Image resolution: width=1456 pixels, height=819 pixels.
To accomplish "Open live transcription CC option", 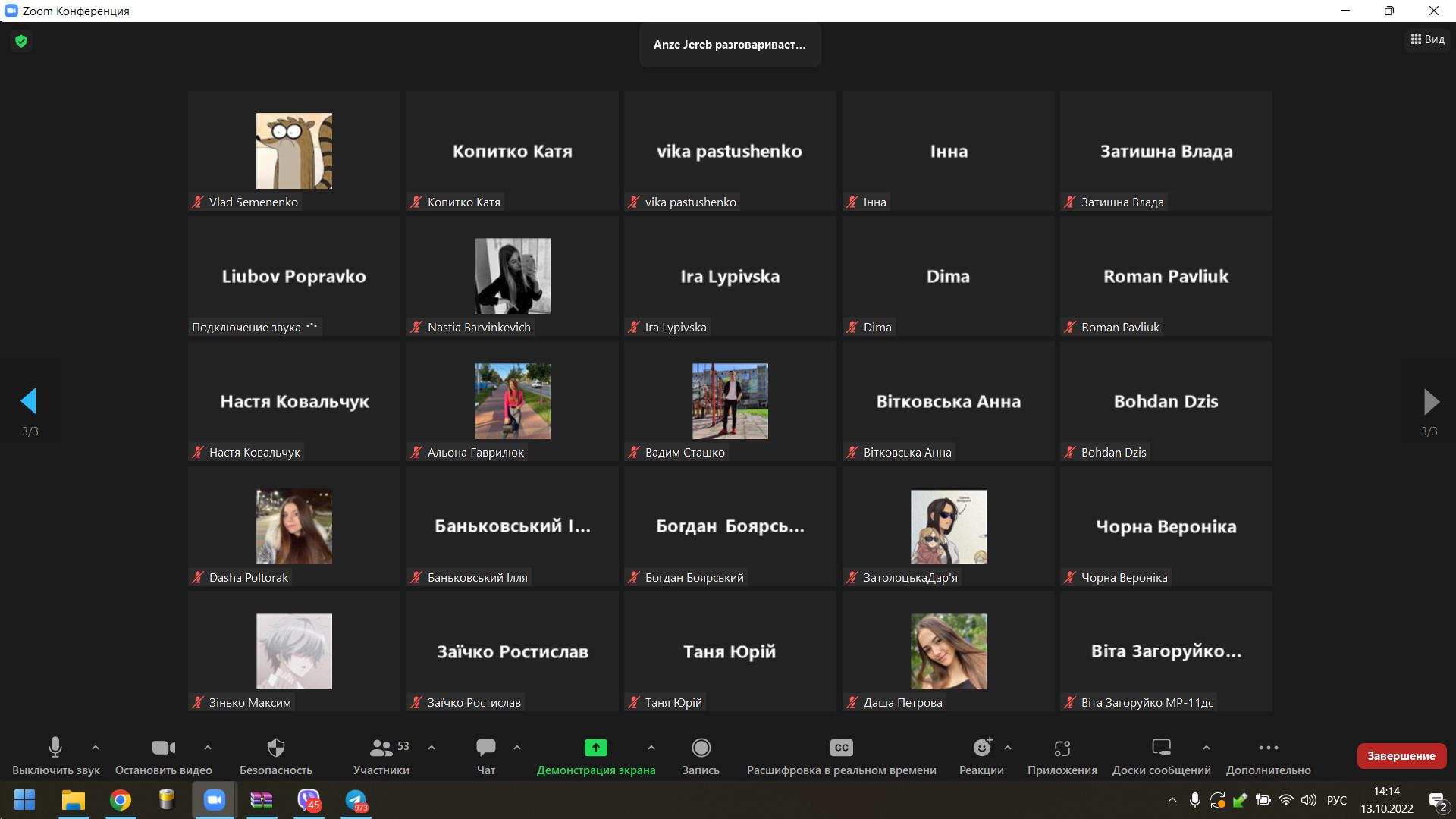I will 841,748.
